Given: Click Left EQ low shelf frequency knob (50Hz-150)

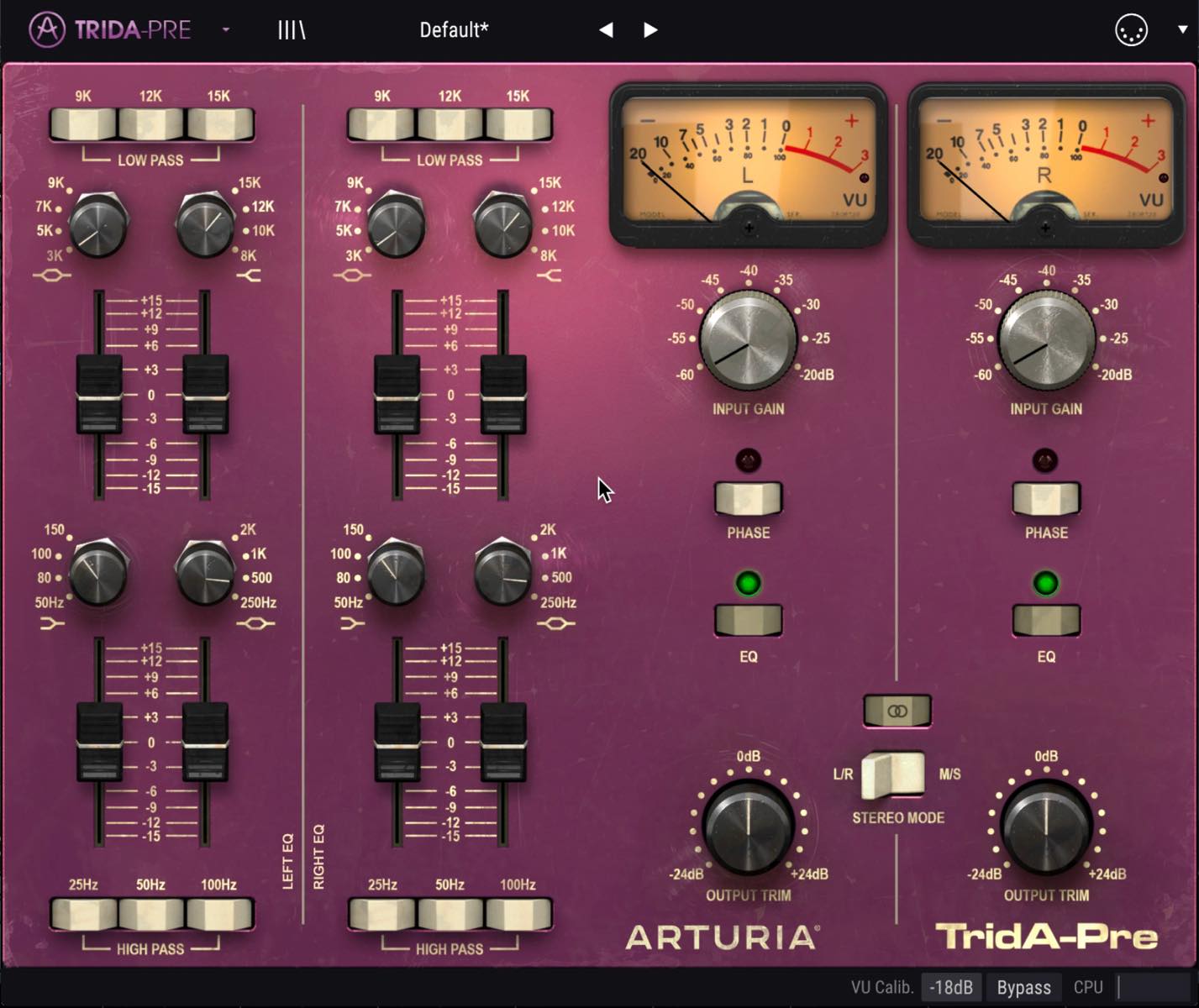Looking at the screenshot, I should [97, 572].
